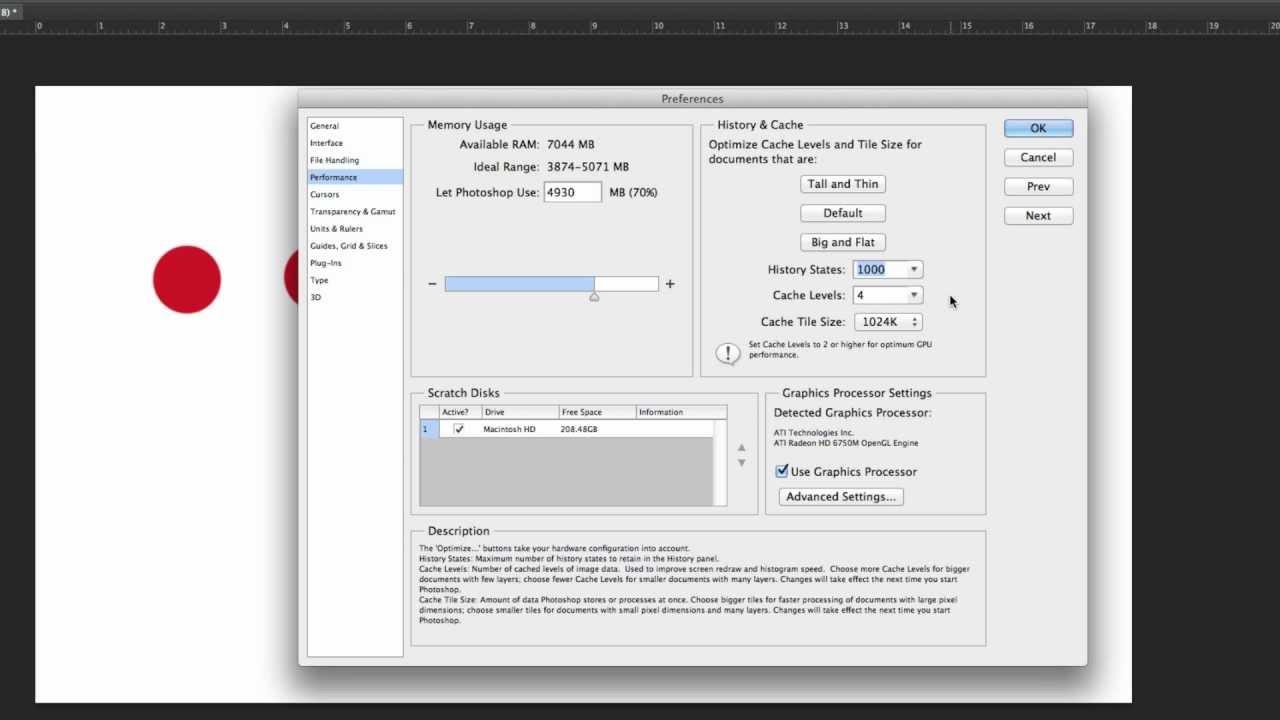Open Cache Levels dropdown arrow
The height and width of the screenshot is (720, 1280).
click(x=914, y=296)
